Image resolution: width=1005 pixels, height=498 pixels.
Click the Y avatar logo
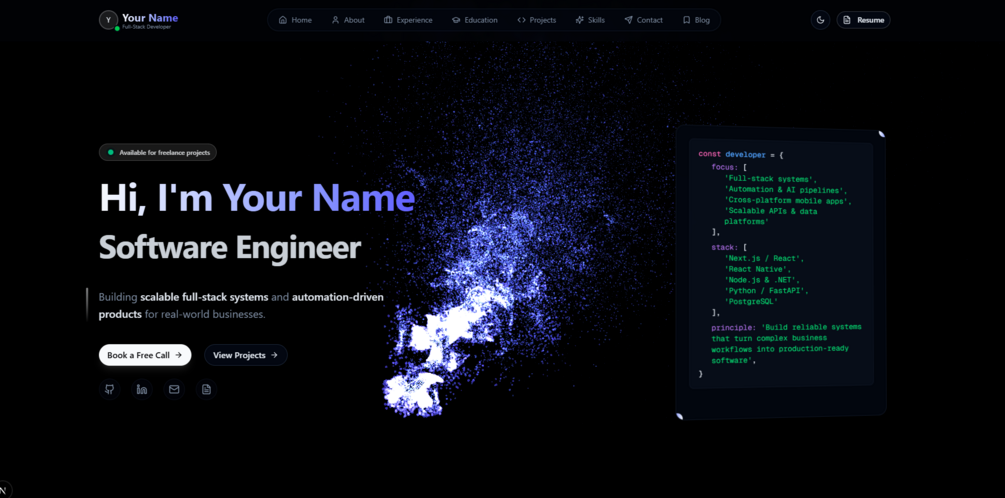point(108,20)
